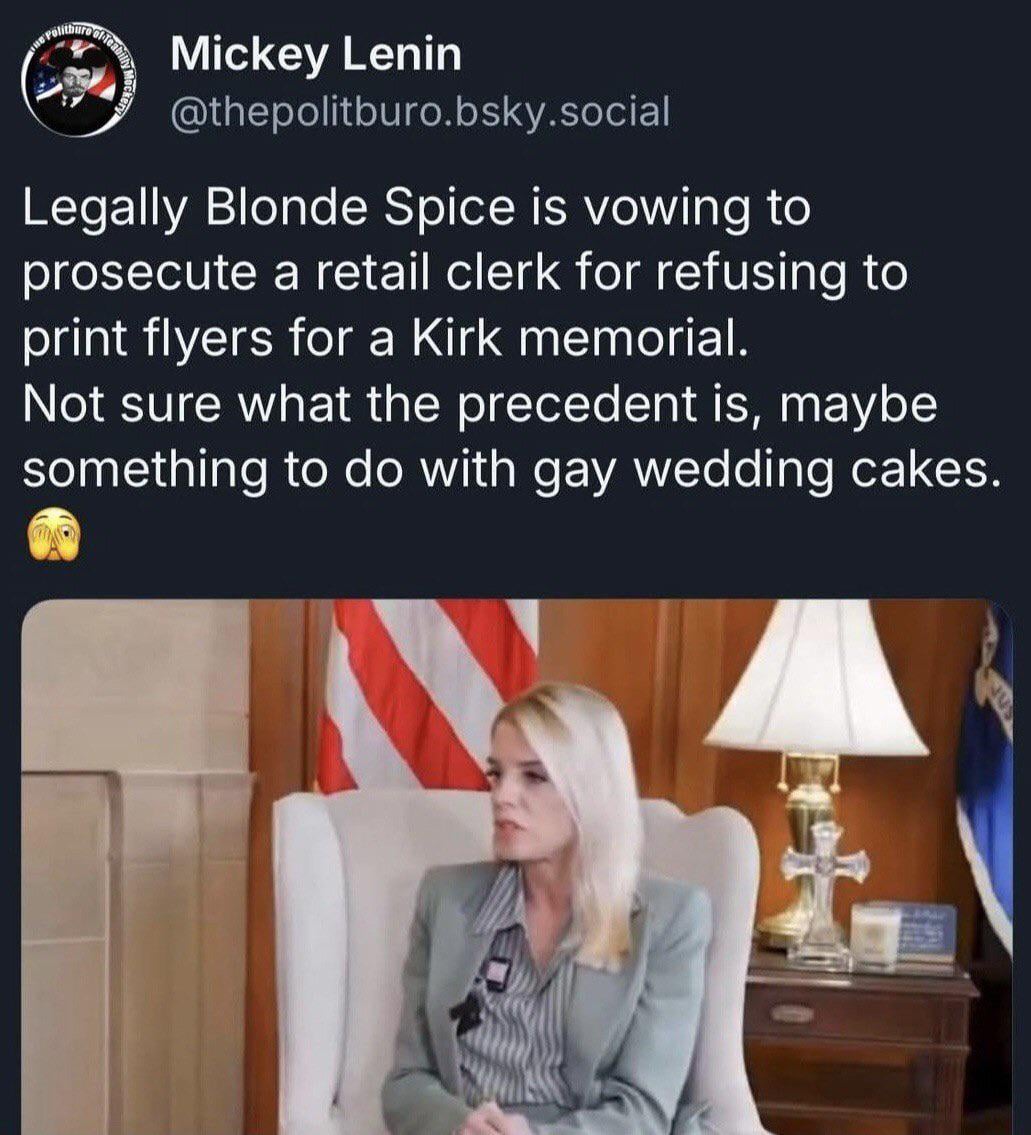1031x1135 pixels.
Task: Tap the peeking face emoji
Action: 52,535
